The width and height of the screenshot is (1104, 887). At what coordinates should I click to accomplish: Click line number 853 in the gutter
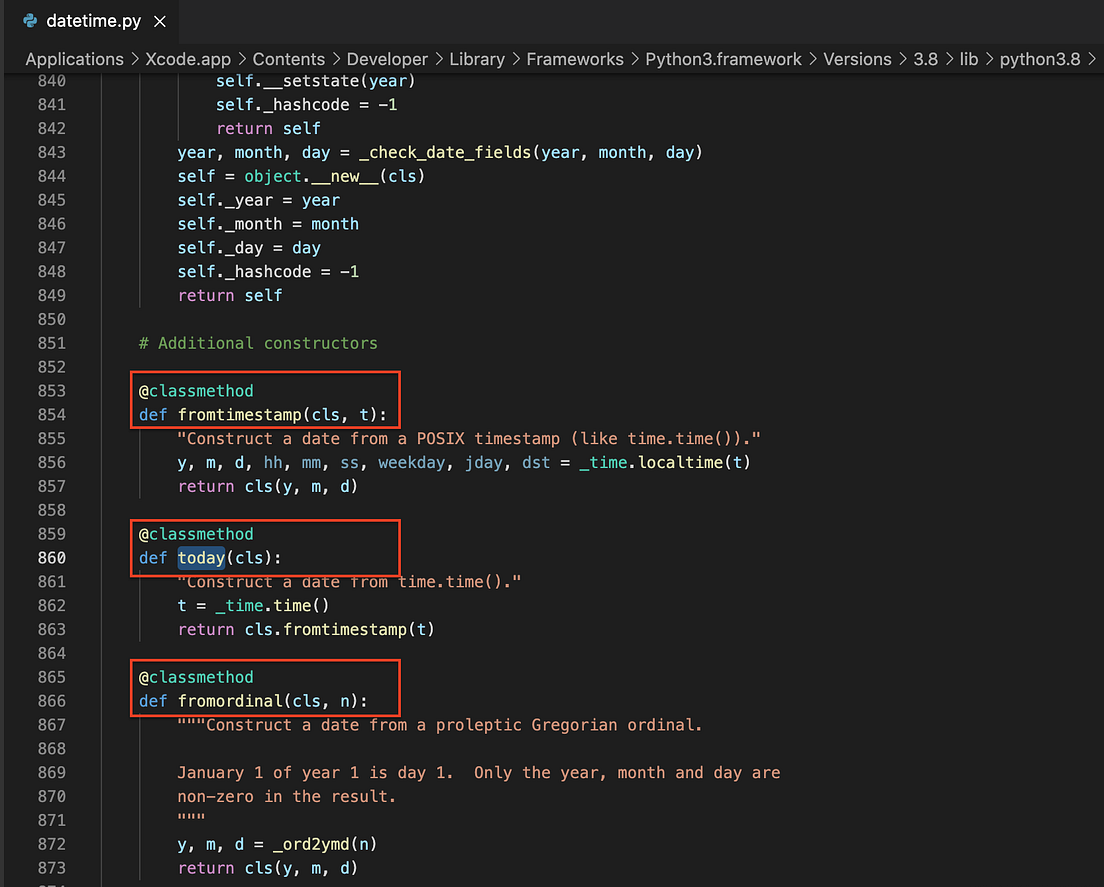click(x=52, y=390)
